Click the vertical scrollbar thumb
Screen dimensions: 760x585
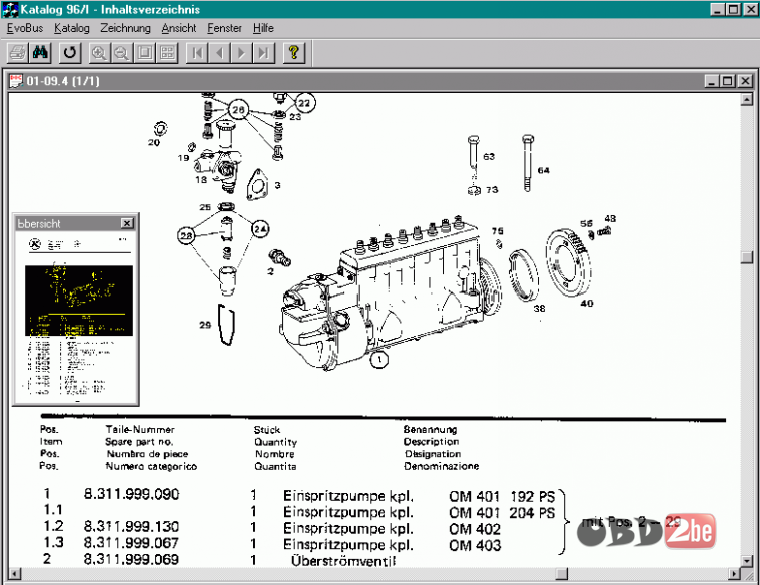pos(747,257)
